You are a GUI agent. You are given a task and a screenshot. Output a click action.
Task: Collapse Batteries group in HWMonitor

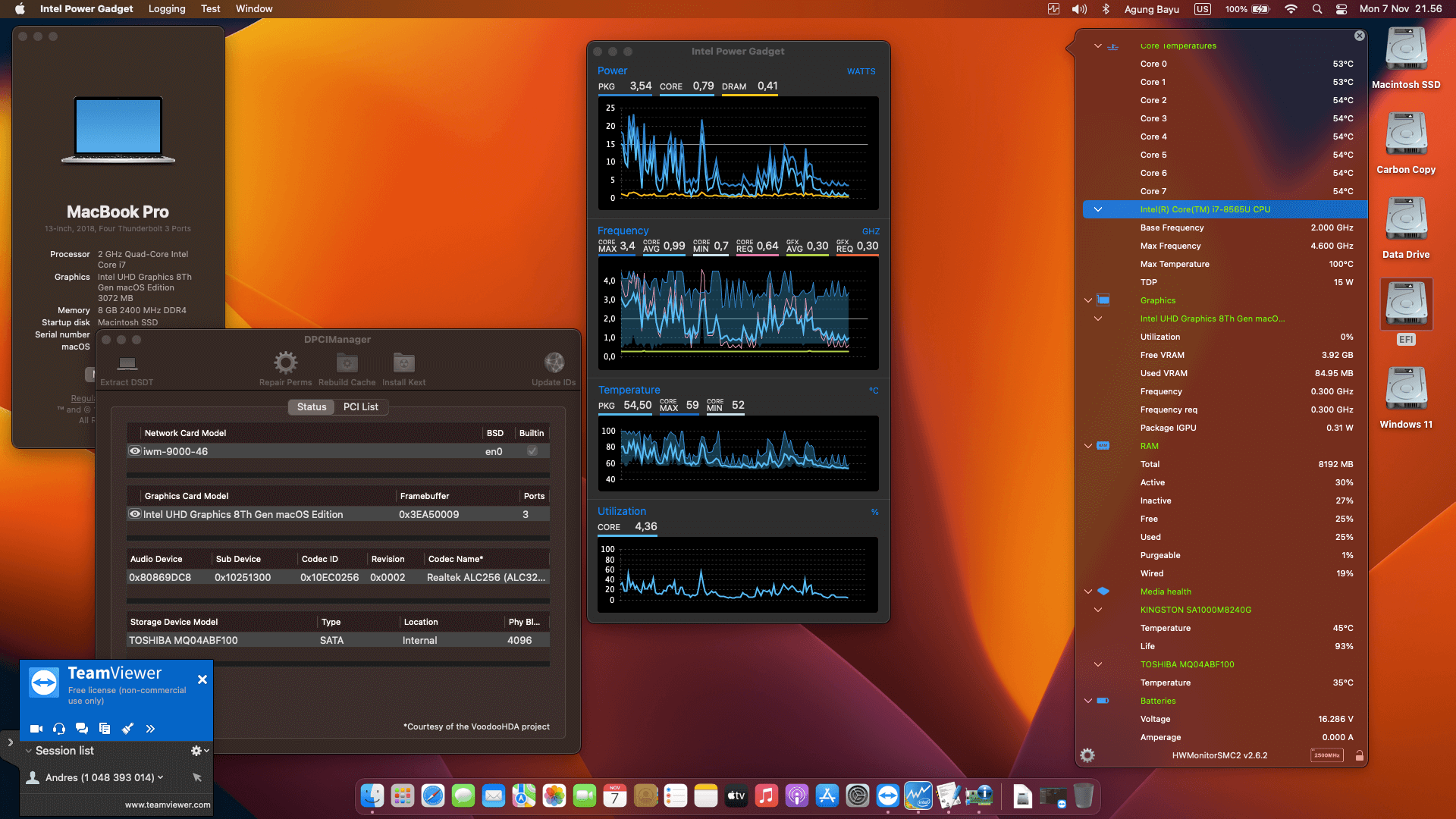tap(1088, 701)
